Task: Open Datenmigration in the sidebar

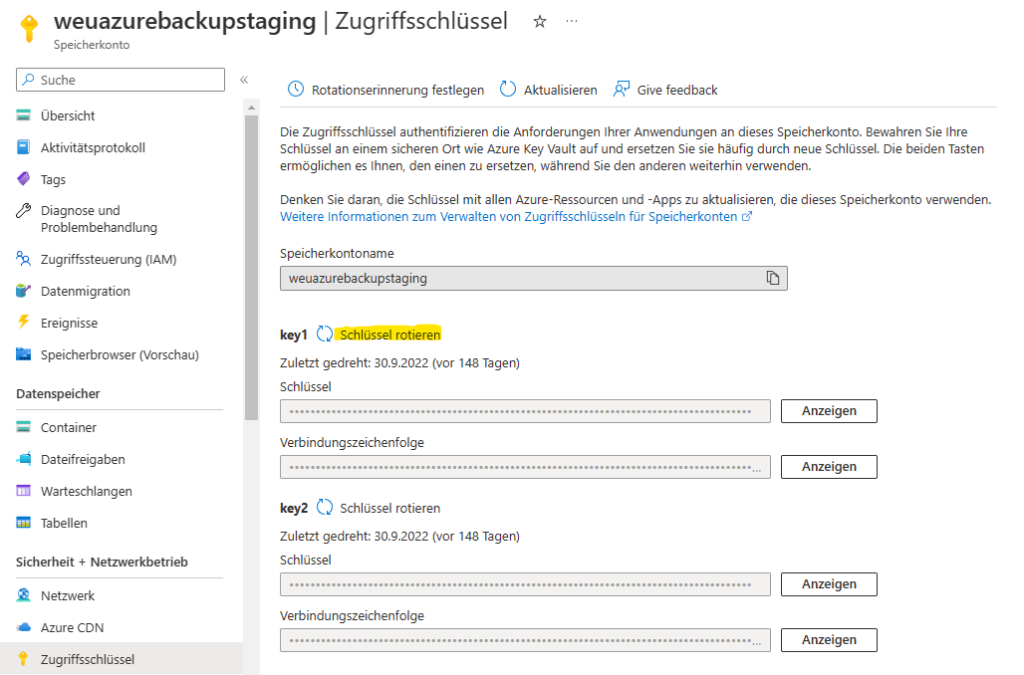Action: (x=86, y=291)
